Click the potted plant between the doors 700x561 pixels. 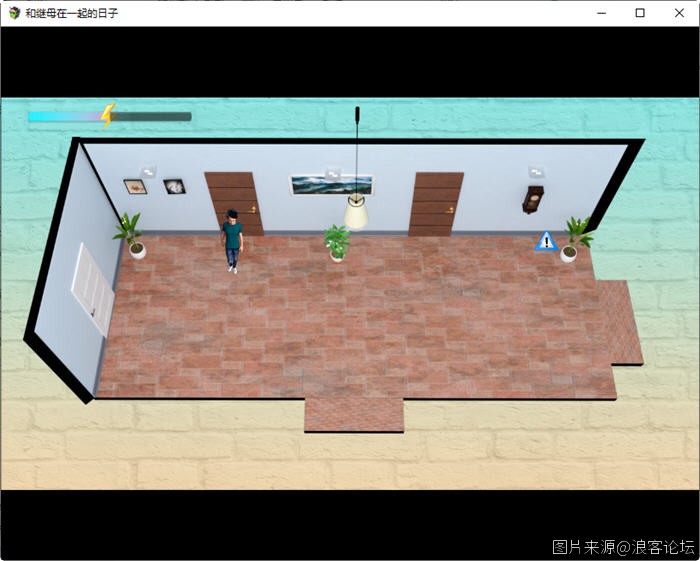(338, 242)
